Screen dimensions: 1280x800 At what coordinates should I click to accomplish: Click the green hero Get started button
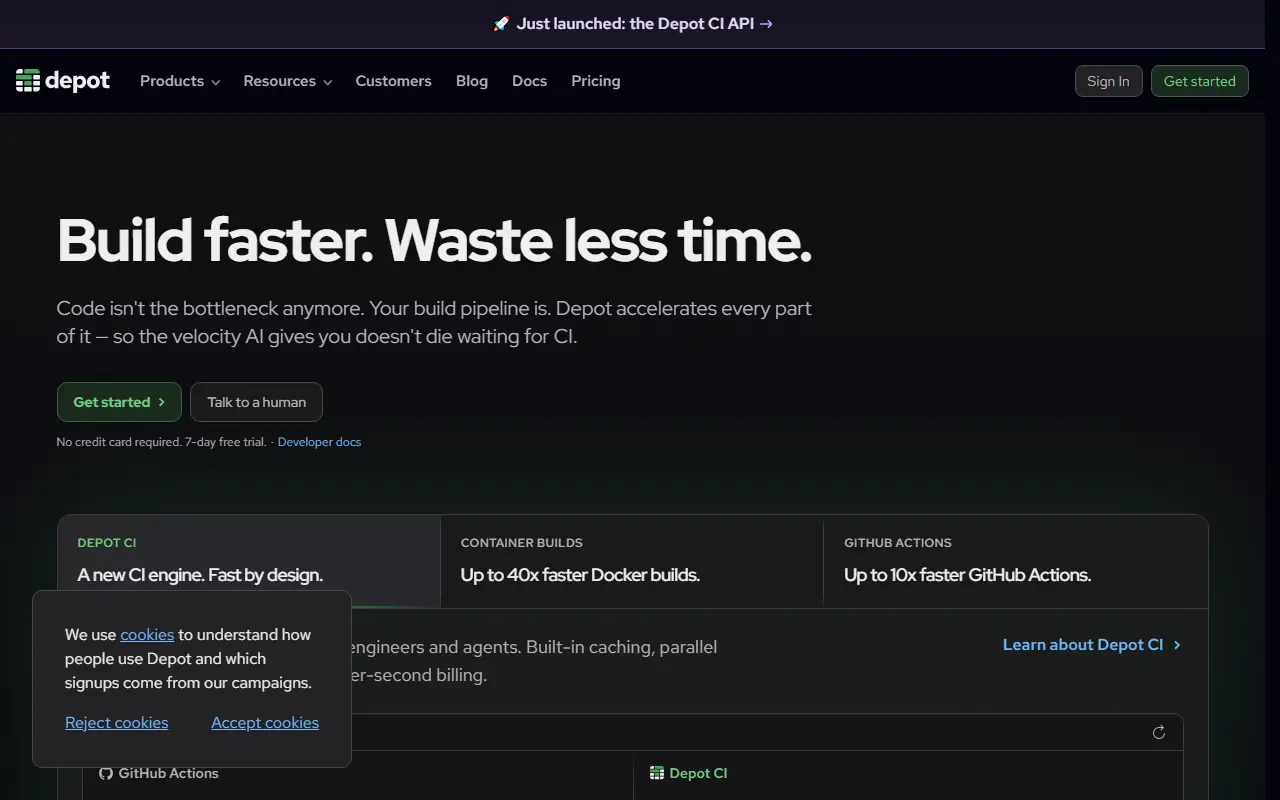point(119,402)
